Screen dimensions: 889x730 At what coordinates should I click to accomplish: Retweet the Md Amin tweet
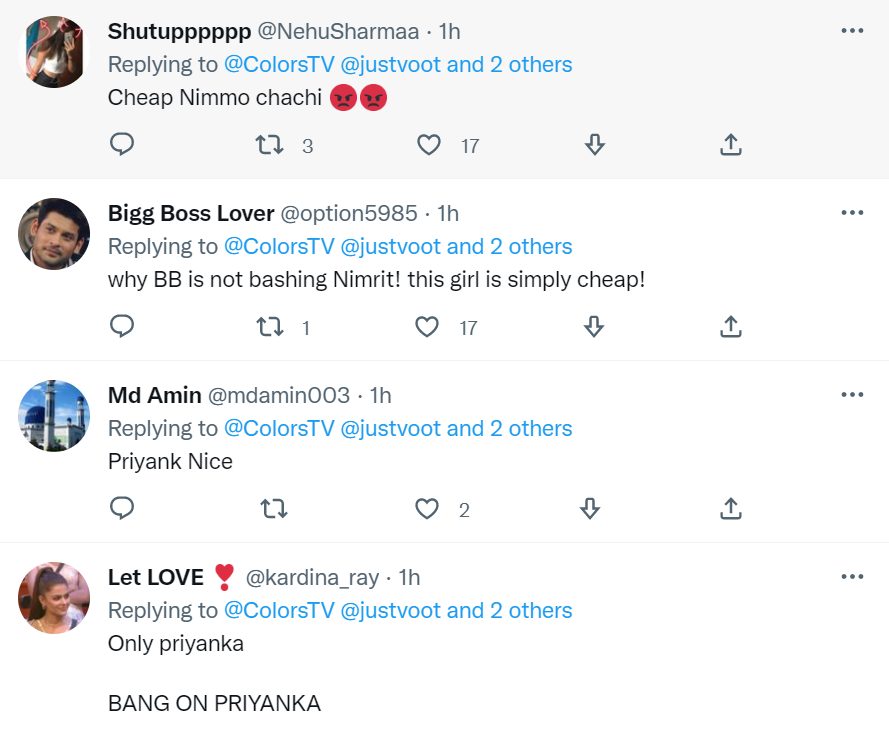coord(273,509)
